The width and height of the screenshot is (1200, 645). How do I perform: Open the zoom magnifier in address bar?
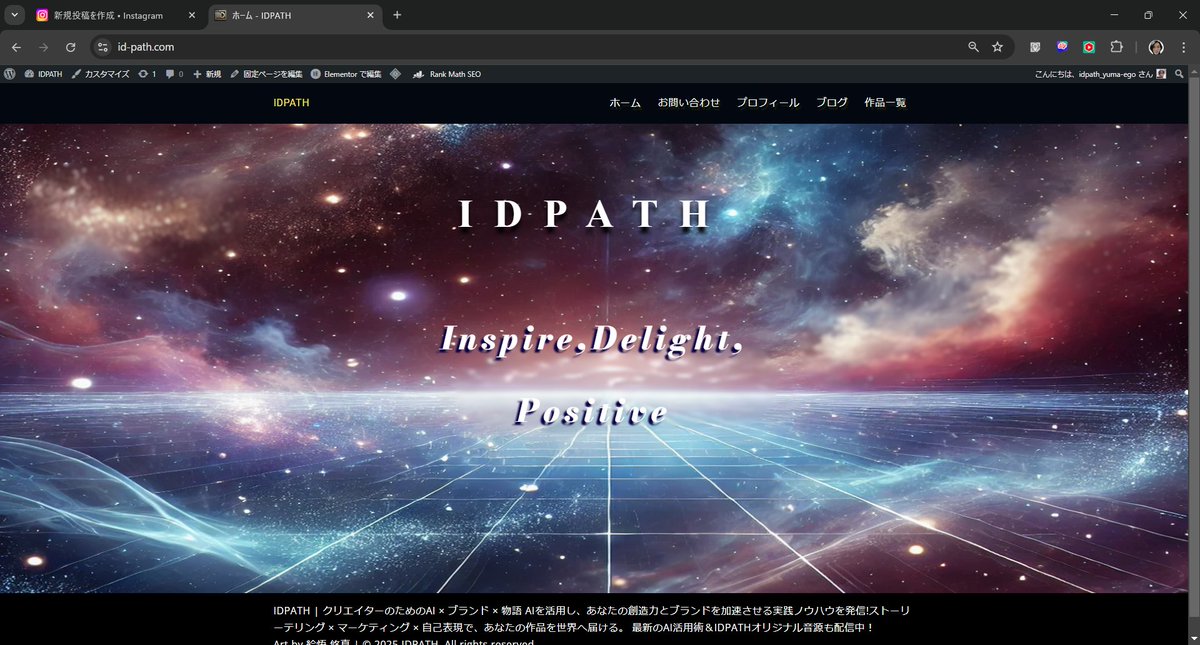[973, 47]
